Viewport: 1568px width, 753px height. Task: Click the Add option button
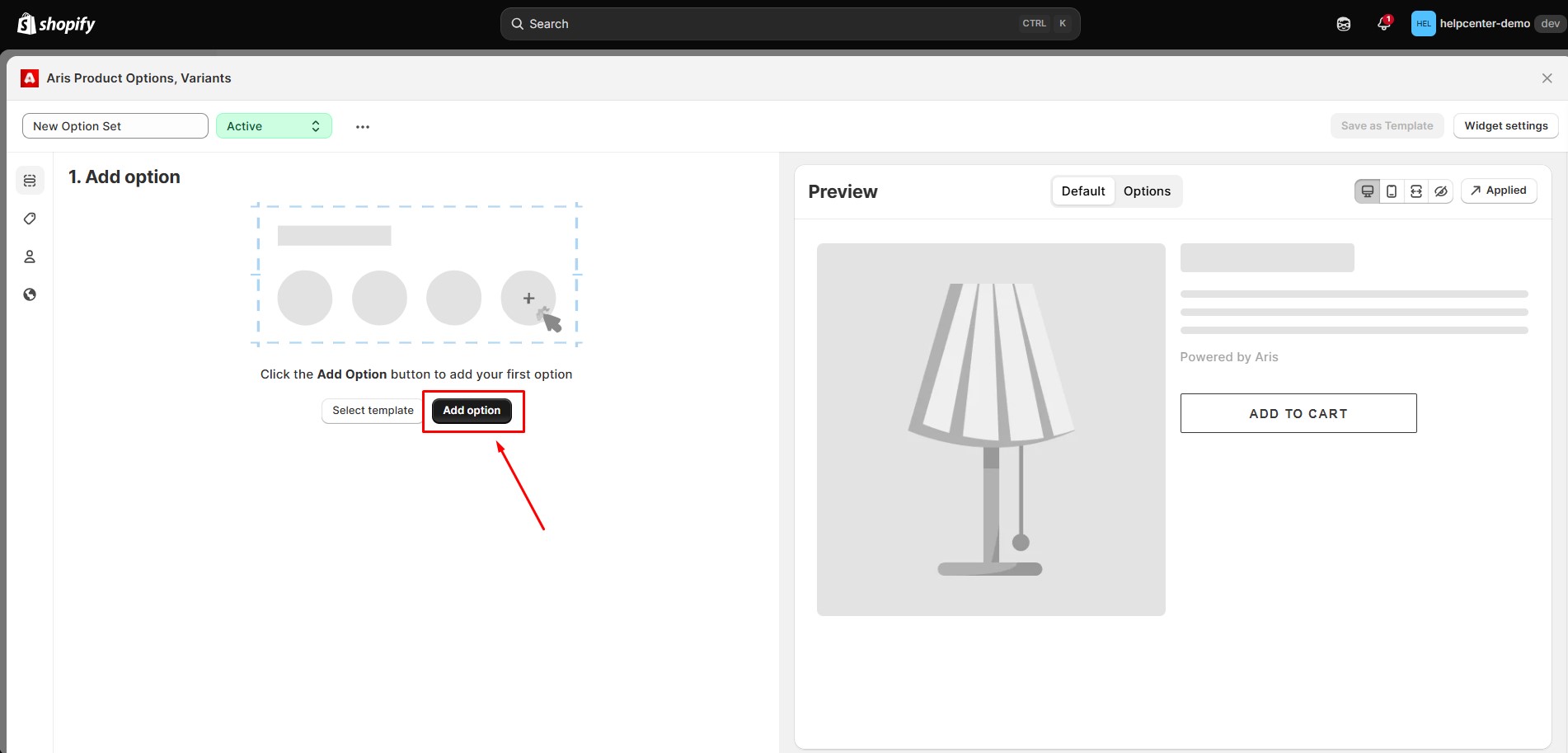tap(472, 411)
